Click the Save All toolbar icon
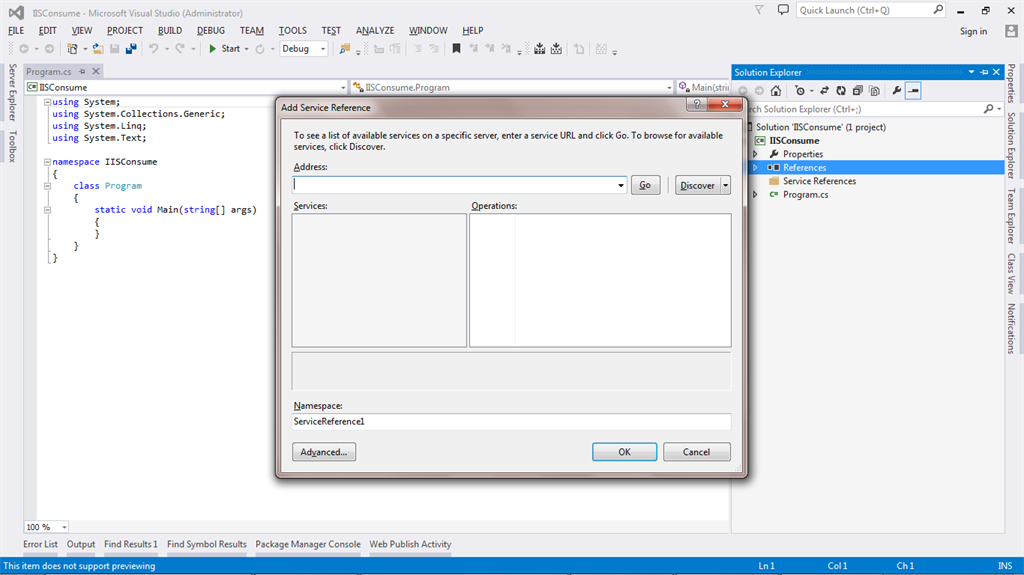The height and width of the screenshot is (575, 1024). coord(131,49)
